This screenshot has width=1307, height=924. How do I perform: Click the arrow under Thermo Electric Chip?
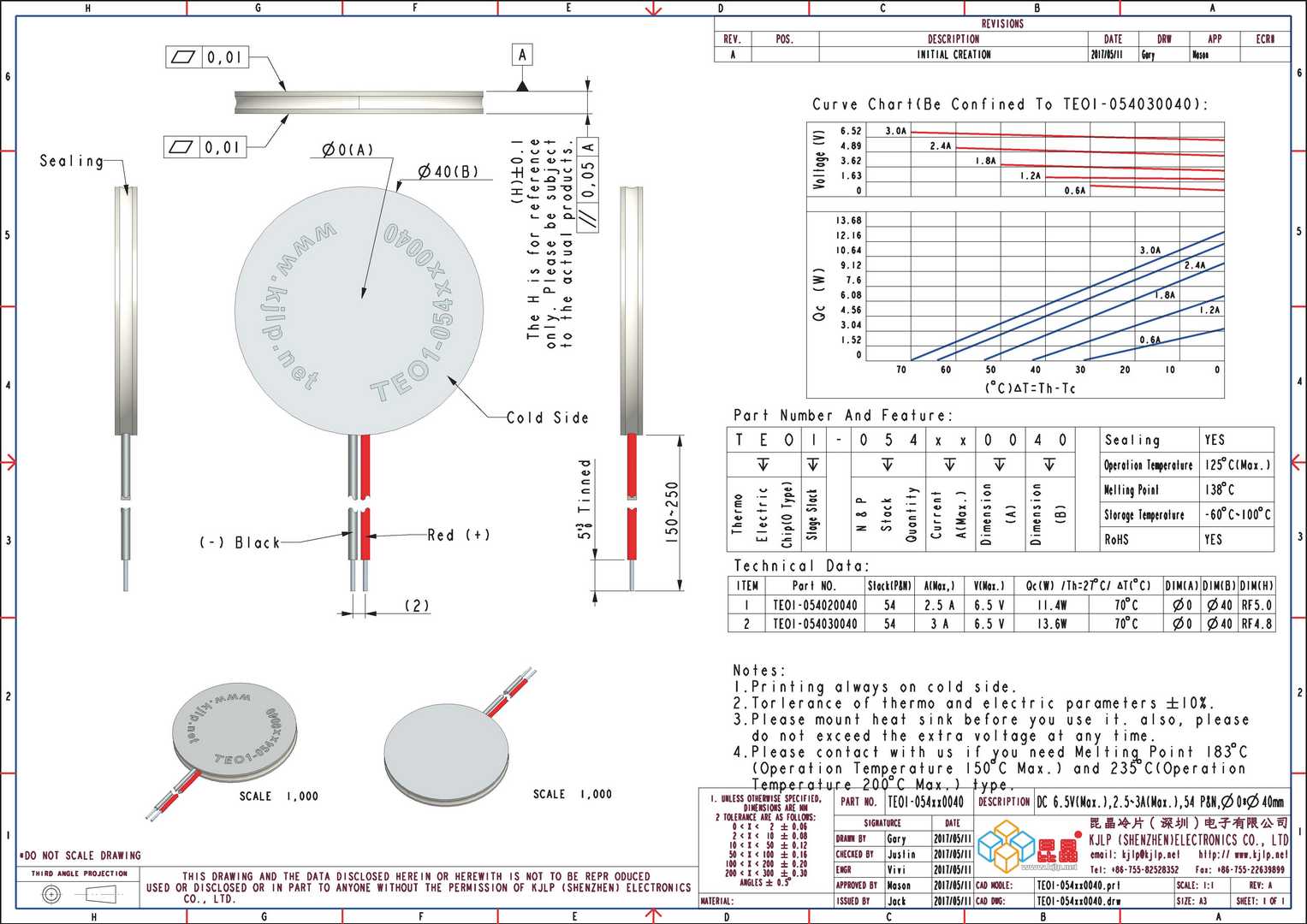pos(763,465)
